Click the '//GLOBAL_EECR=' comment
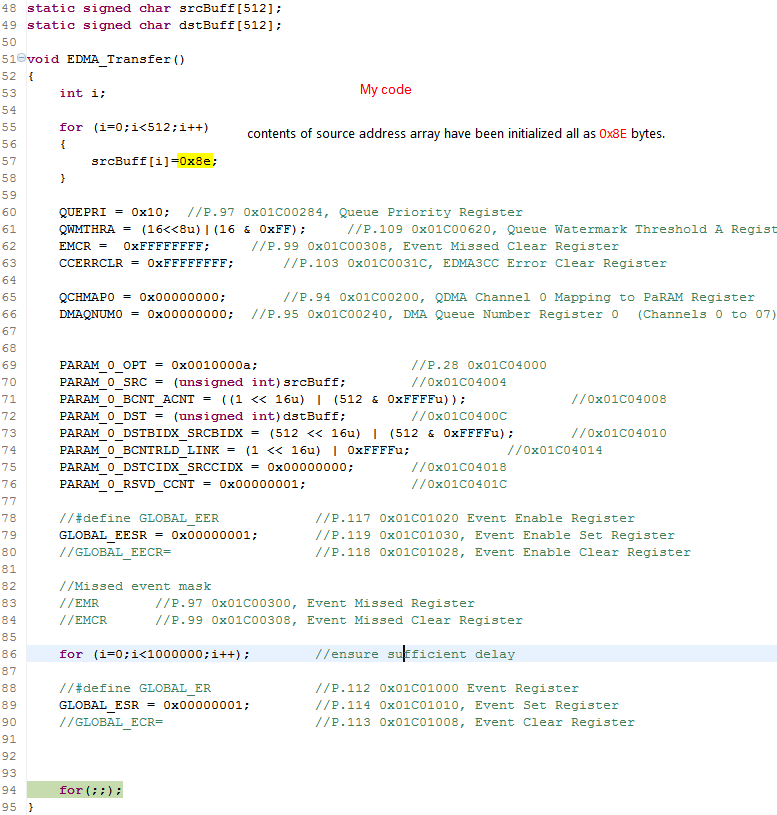Screen dimensions: 777x815 tap(115, 552)
